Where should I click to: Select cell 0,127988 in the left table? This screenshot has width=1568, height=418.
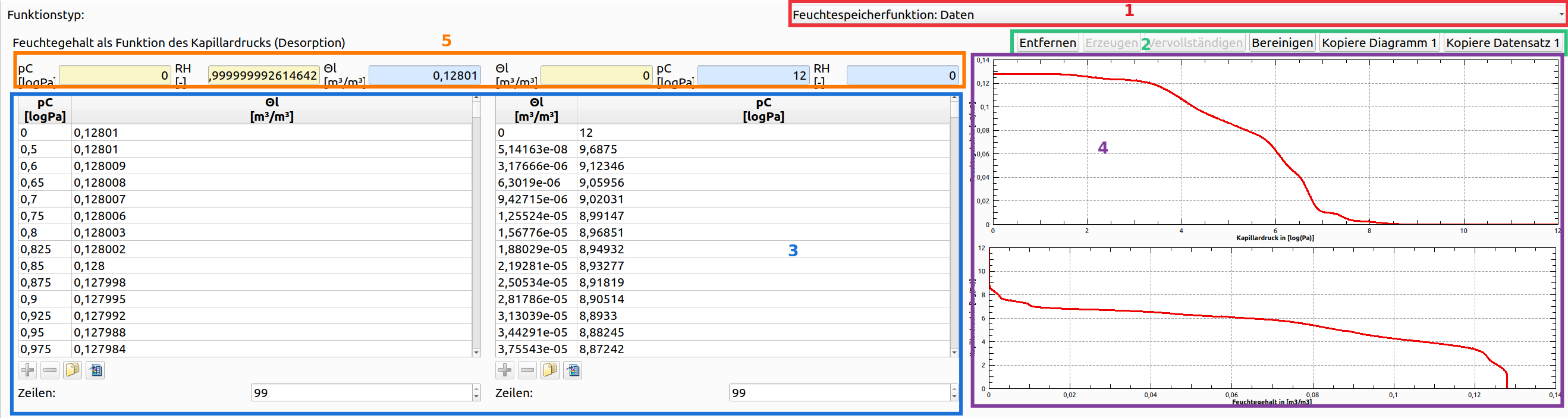pyautogui.click(x=272, y=332)
